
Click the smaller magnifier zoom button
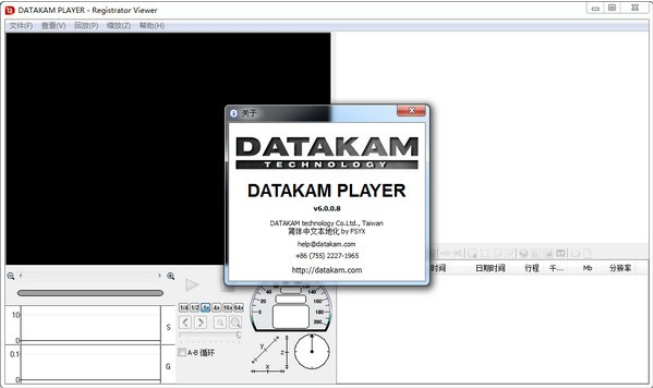tap(220, 322)
